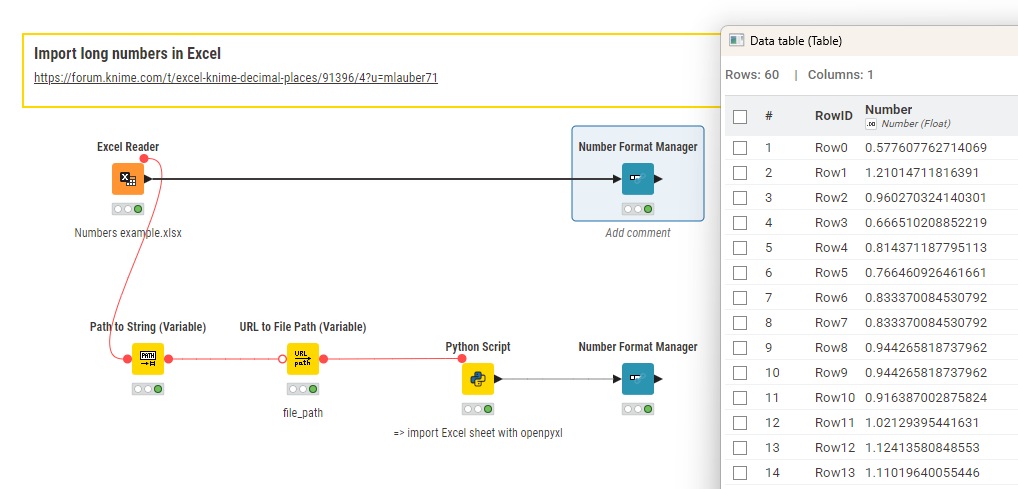Image resolution: width=1018 pixels, height=489 pixels.
Task: Check the checkbox for Row0
Action: pyautogui.click(x=740, y=148)
